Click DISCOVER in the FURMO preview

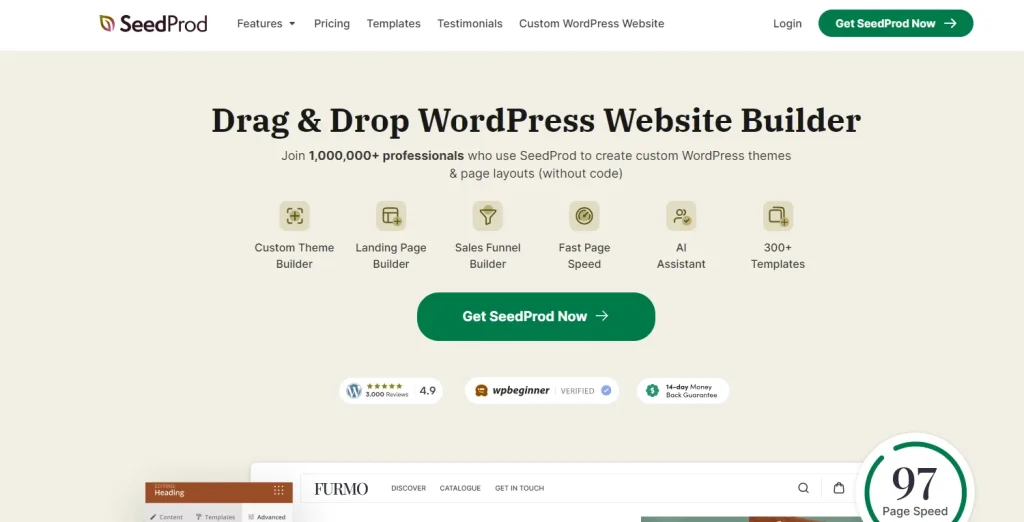click(x=408, y=488)
